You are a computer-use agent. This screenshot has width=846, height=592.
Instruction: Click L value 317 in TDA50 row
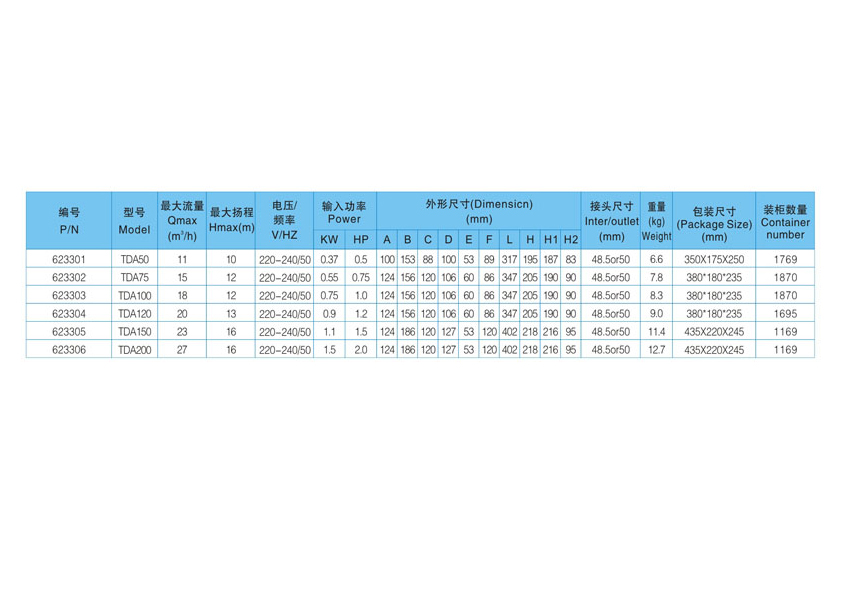pyautogui.click(x=509, y=260)
